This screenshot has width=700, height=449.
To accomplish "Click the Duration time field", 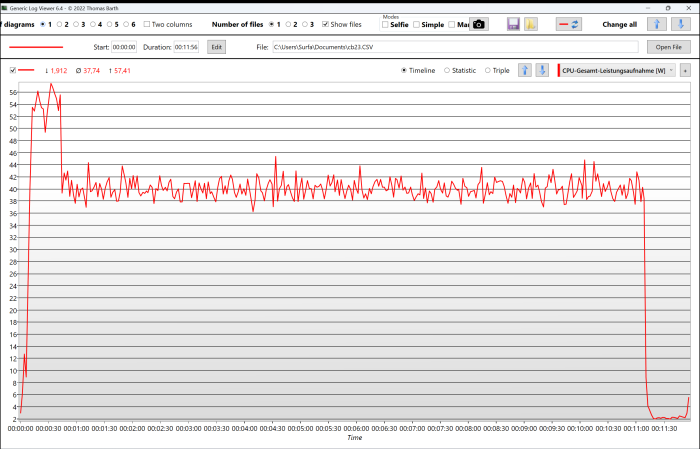I will point(186,47).
